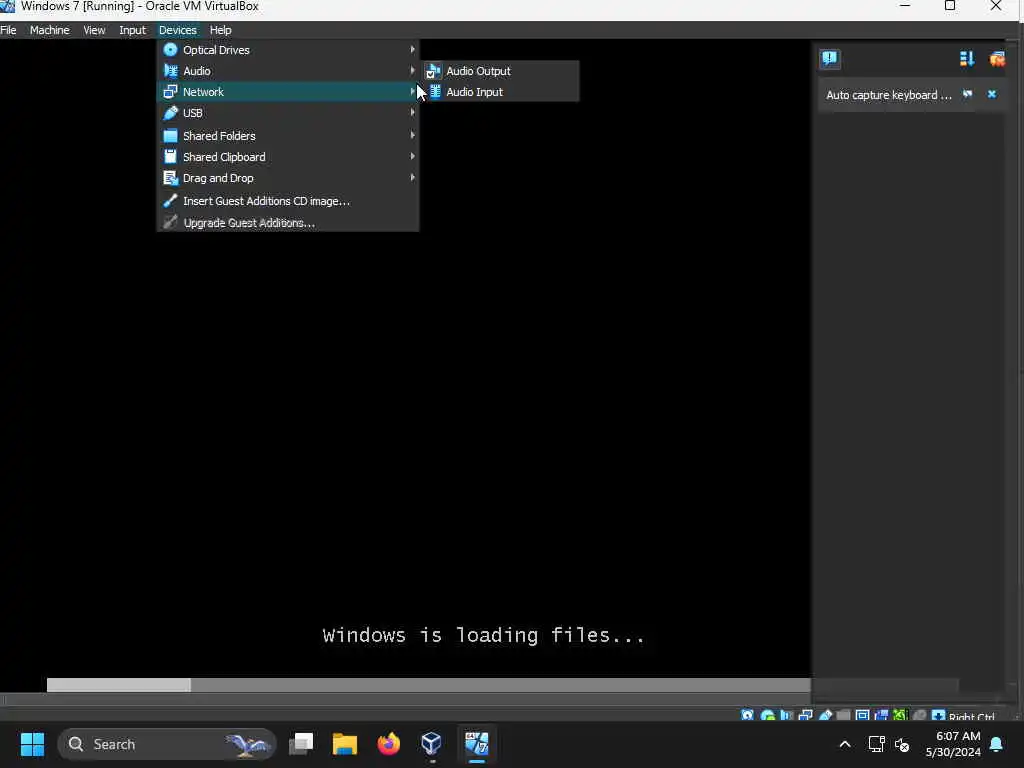Click the recording status bar icon
1024x768 pixels.
click(x=881, y=715)
